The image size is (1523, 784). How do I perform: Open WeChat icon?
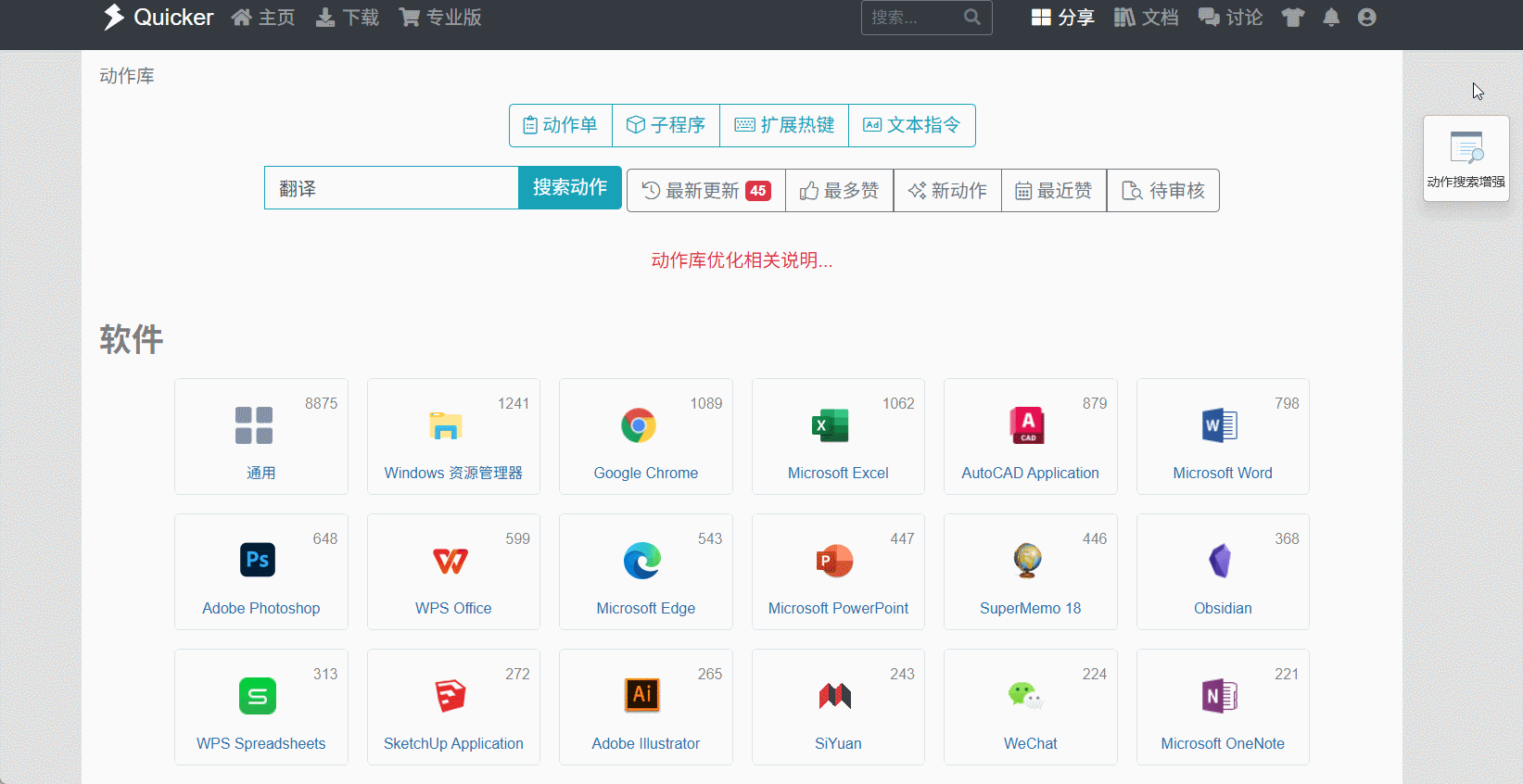pyautogui.click(x=1026, y=695)
